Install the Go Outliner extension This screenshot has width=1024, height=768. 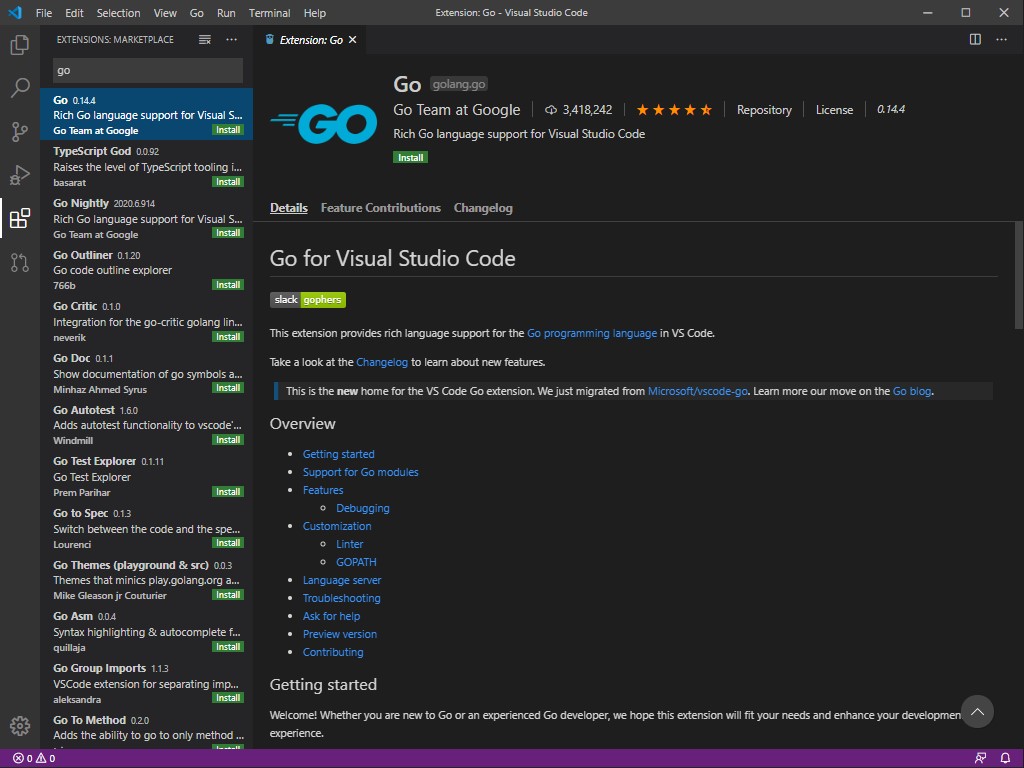(x=228, y=284)
